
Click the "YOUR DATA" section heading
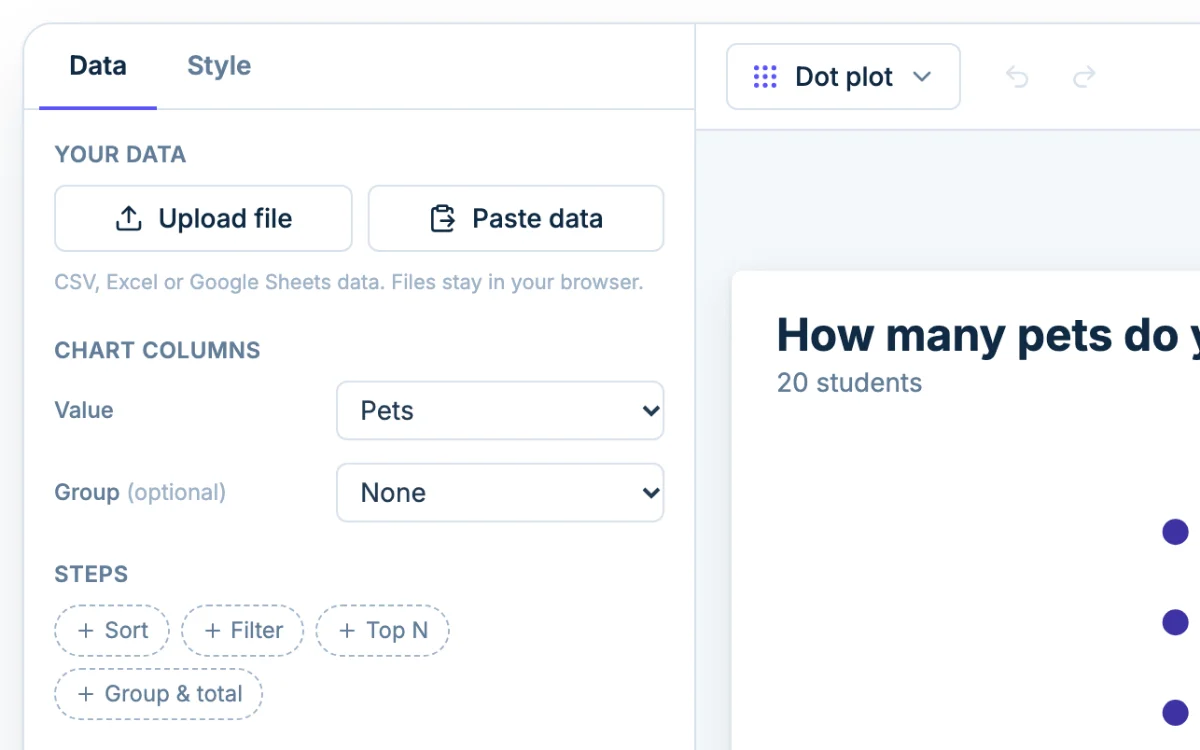[x=120, y=155]
